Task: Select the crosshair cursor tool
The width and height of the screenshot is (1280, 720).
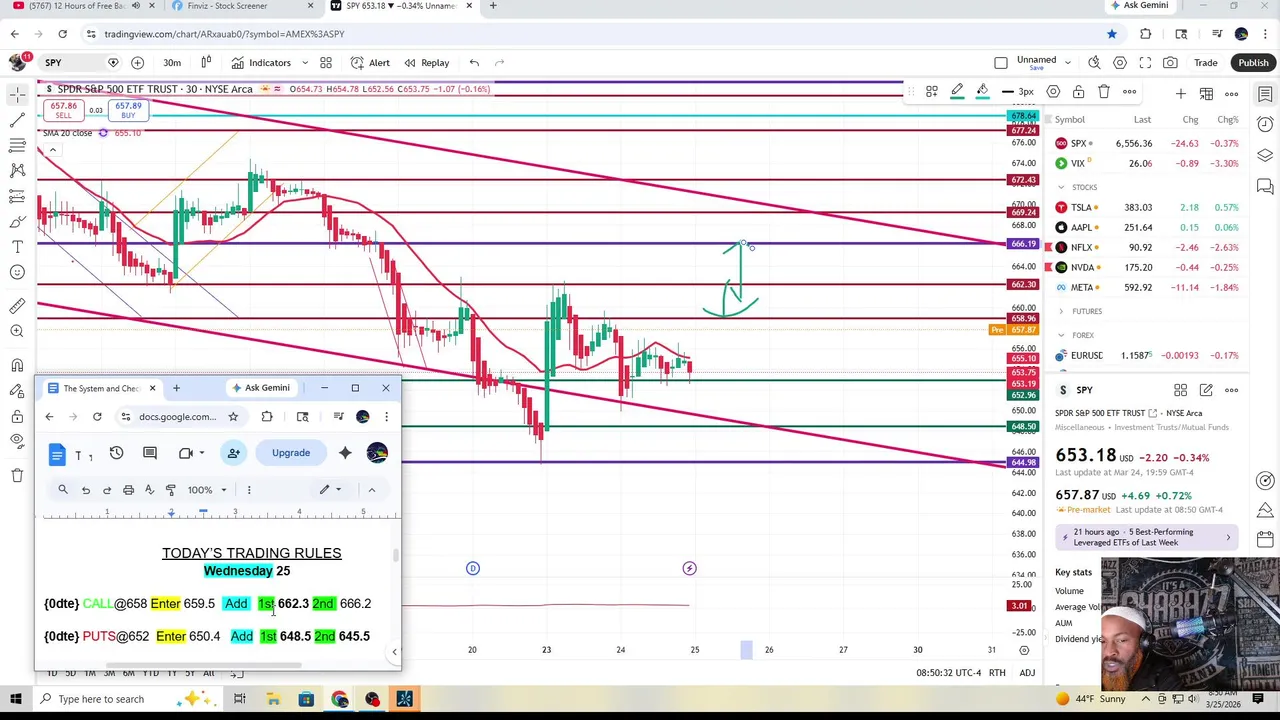Action: pos(17,95)
